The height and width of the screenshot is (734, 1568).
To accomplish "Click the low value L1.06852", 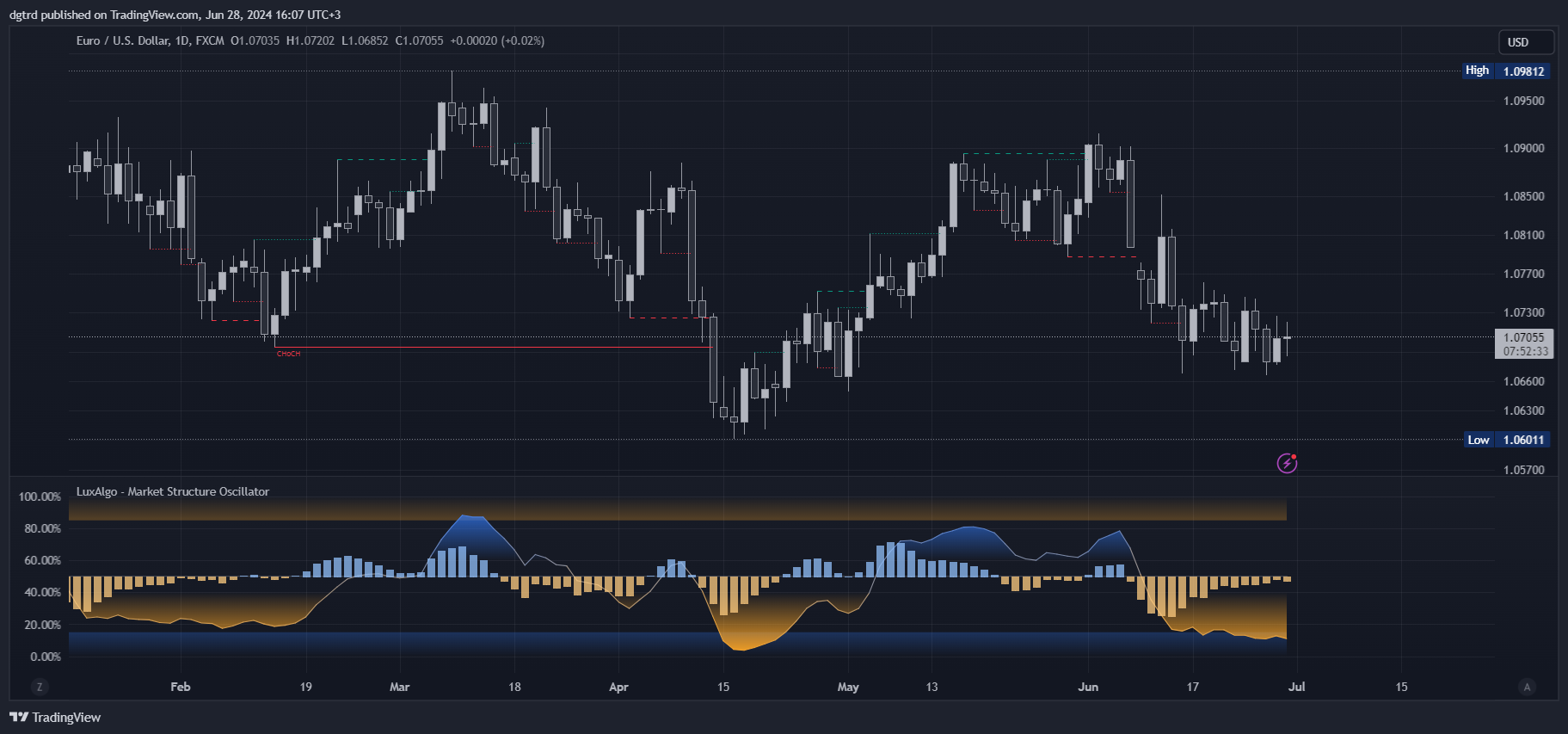I will 365,40.
